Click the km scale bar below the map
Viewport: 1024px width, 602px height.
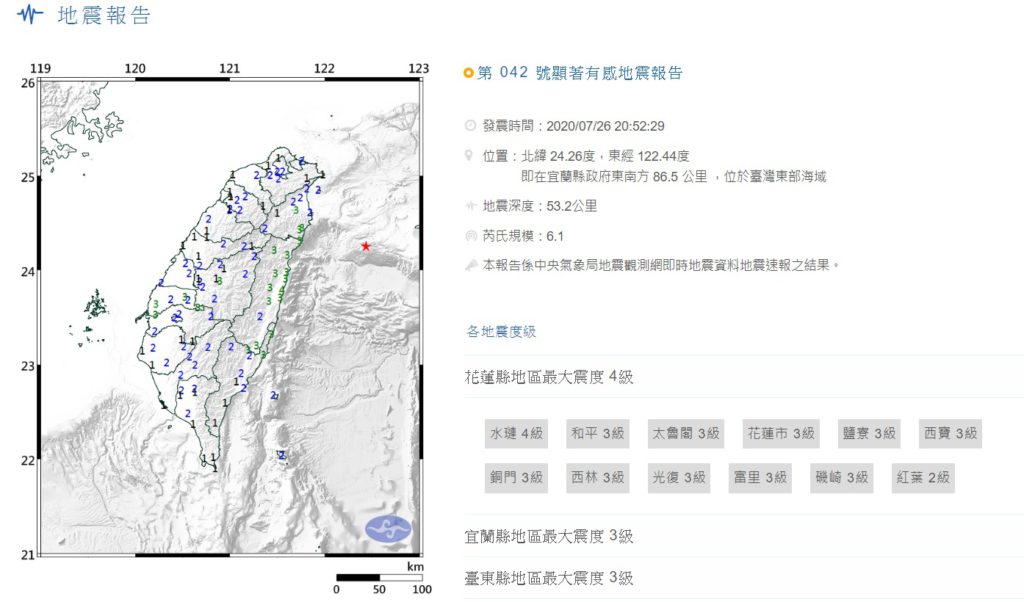[x=378, y=577]
